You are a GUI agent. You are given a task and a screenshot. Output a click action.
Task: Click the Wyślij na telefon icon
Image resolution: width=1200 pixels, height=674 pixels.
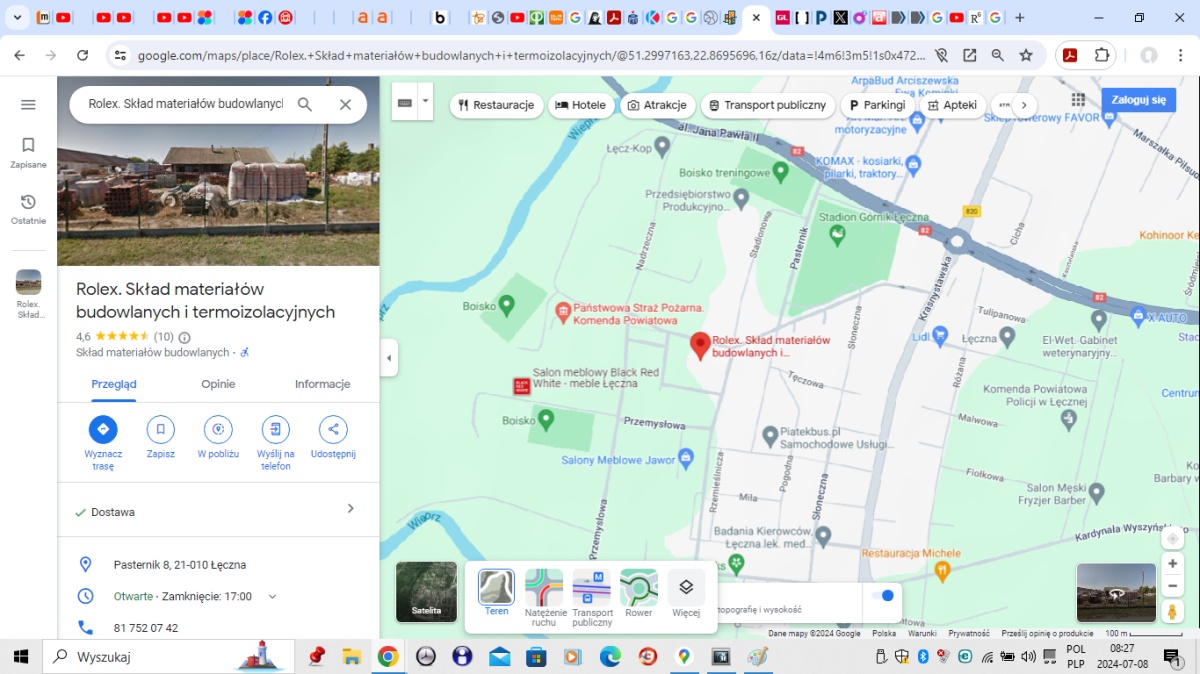pos(275,429)
